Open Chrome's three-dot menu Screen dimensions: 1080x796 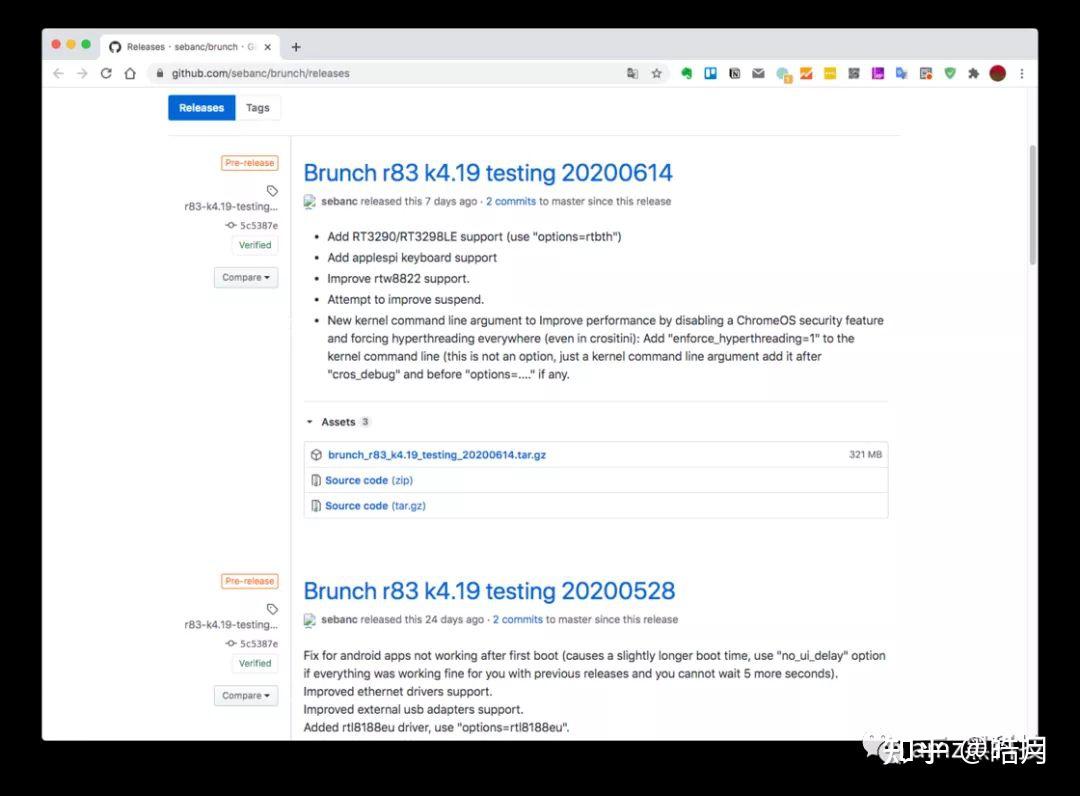1021,73
